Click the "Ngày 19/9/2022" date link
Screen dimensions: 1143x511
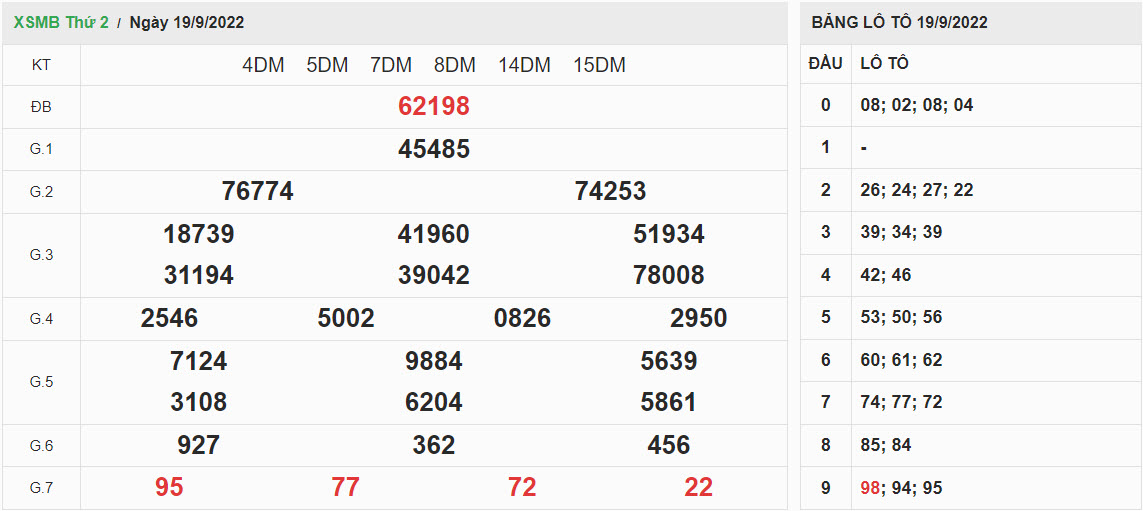pyautogui.click(x=187, y=22)
